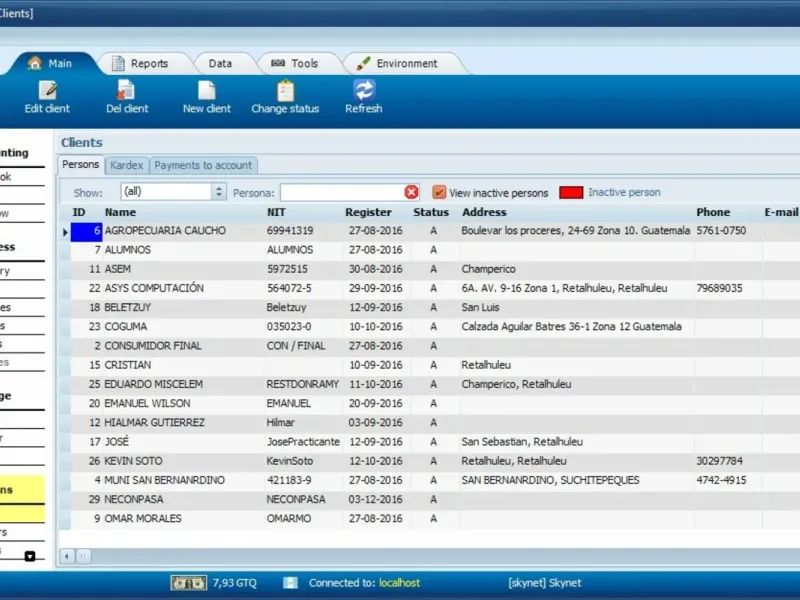Sort by the Phone column header

coord(713,212)
